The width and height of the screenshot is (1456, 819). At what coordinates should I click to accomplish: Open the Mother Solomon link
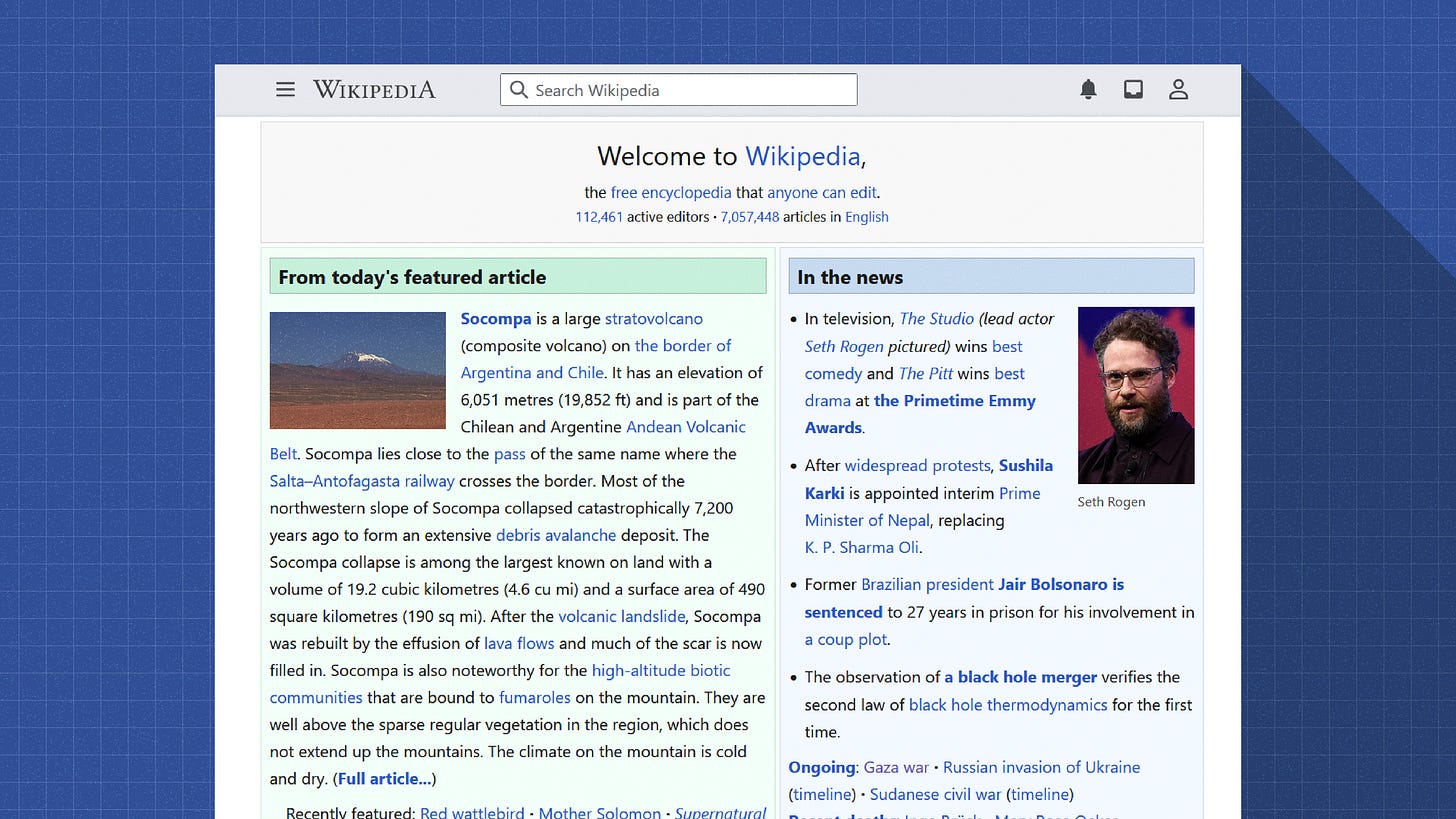[x=600, y=812]
